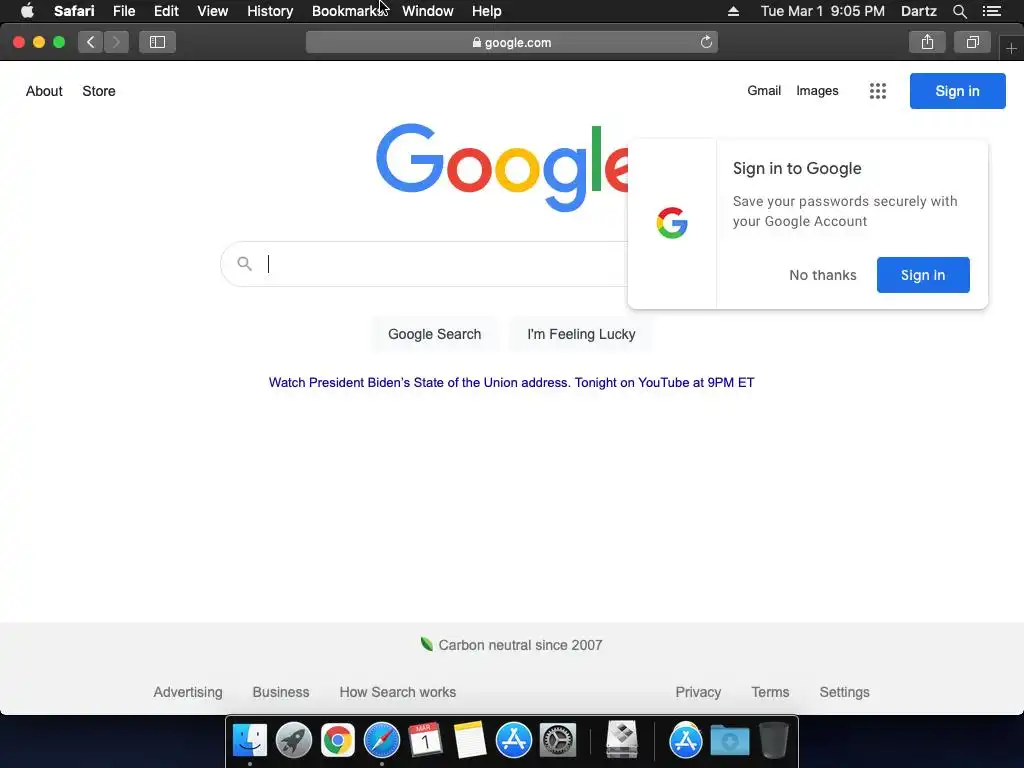Screen dimensions: 1024x768
Task: Open Spotlight search in menu bar
Action: pyautogui.click(x=959, y=11)
